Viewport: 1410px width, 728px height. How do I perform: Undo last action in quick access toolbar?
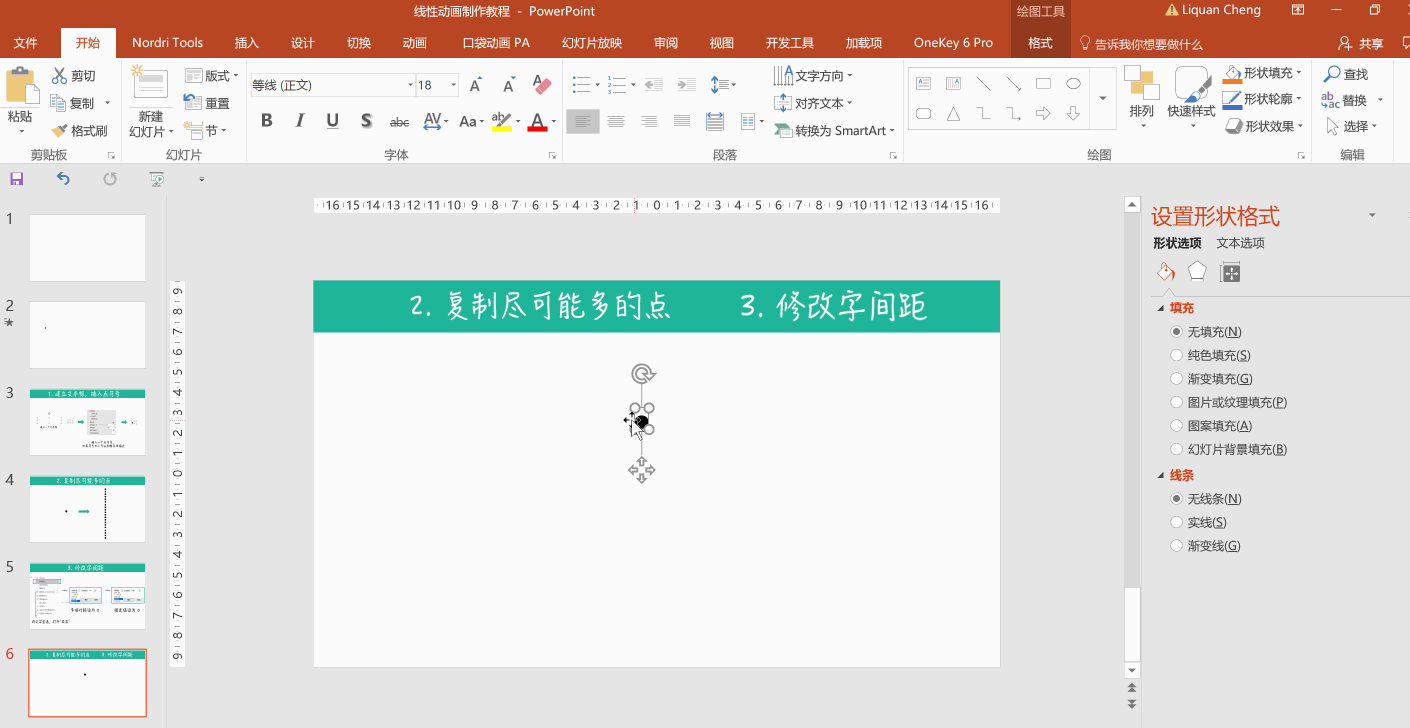[x=63, y=179]
